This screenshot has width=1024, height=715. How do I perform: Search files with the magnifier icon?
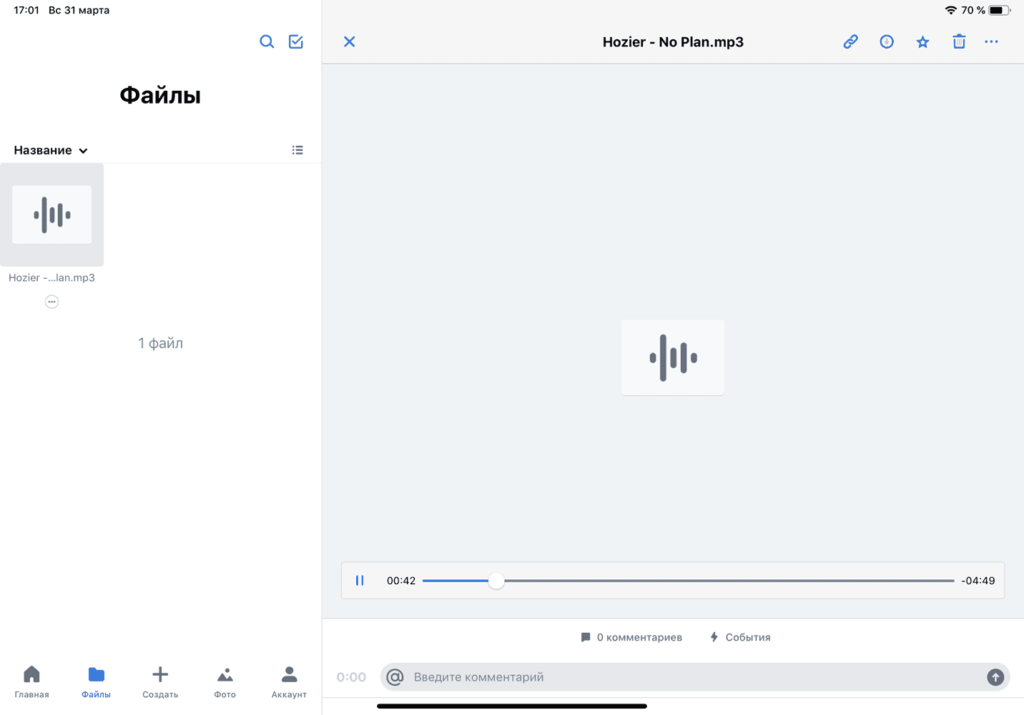(x=267, y=42)
